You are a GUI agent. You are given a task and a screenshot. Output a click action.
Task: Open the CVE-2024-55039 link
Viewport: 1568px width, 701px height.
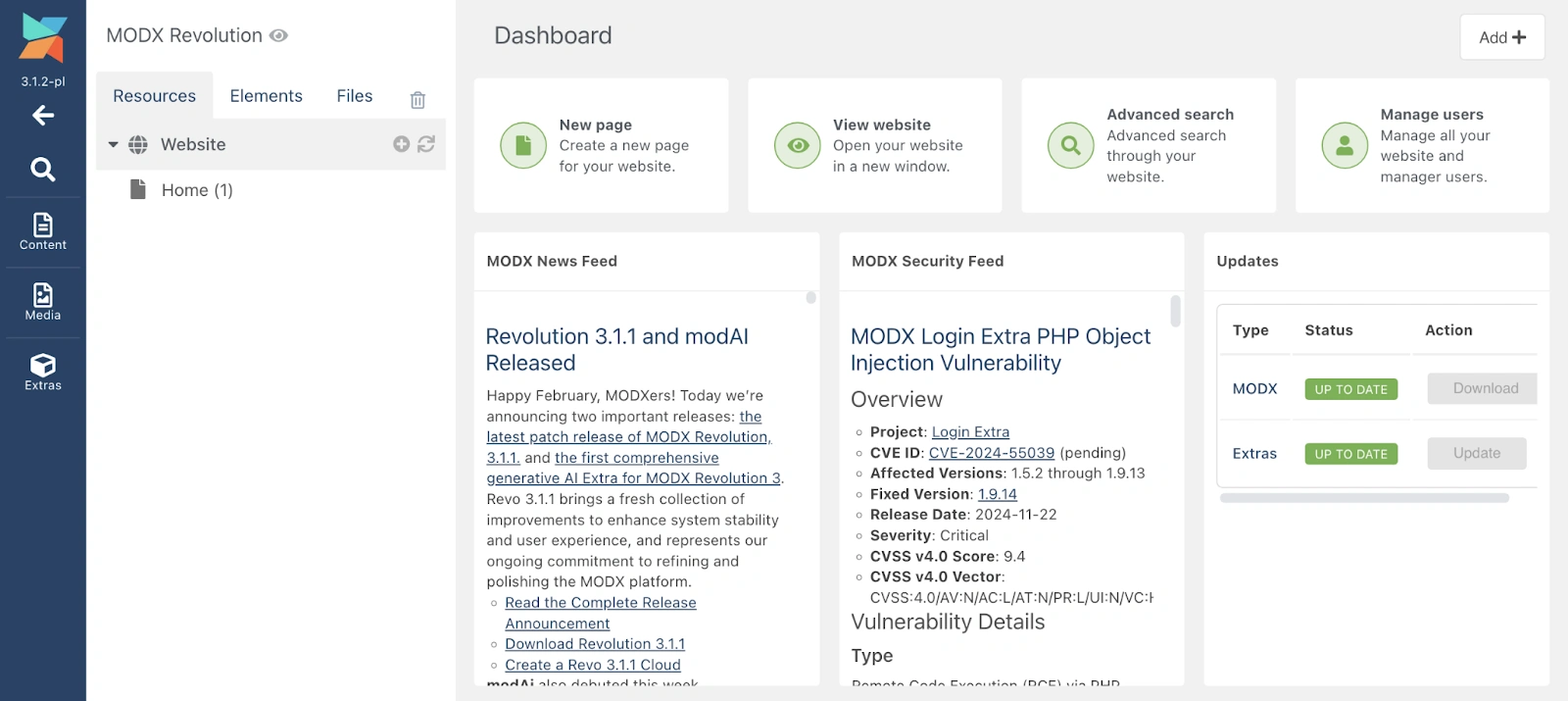[992, 453]
